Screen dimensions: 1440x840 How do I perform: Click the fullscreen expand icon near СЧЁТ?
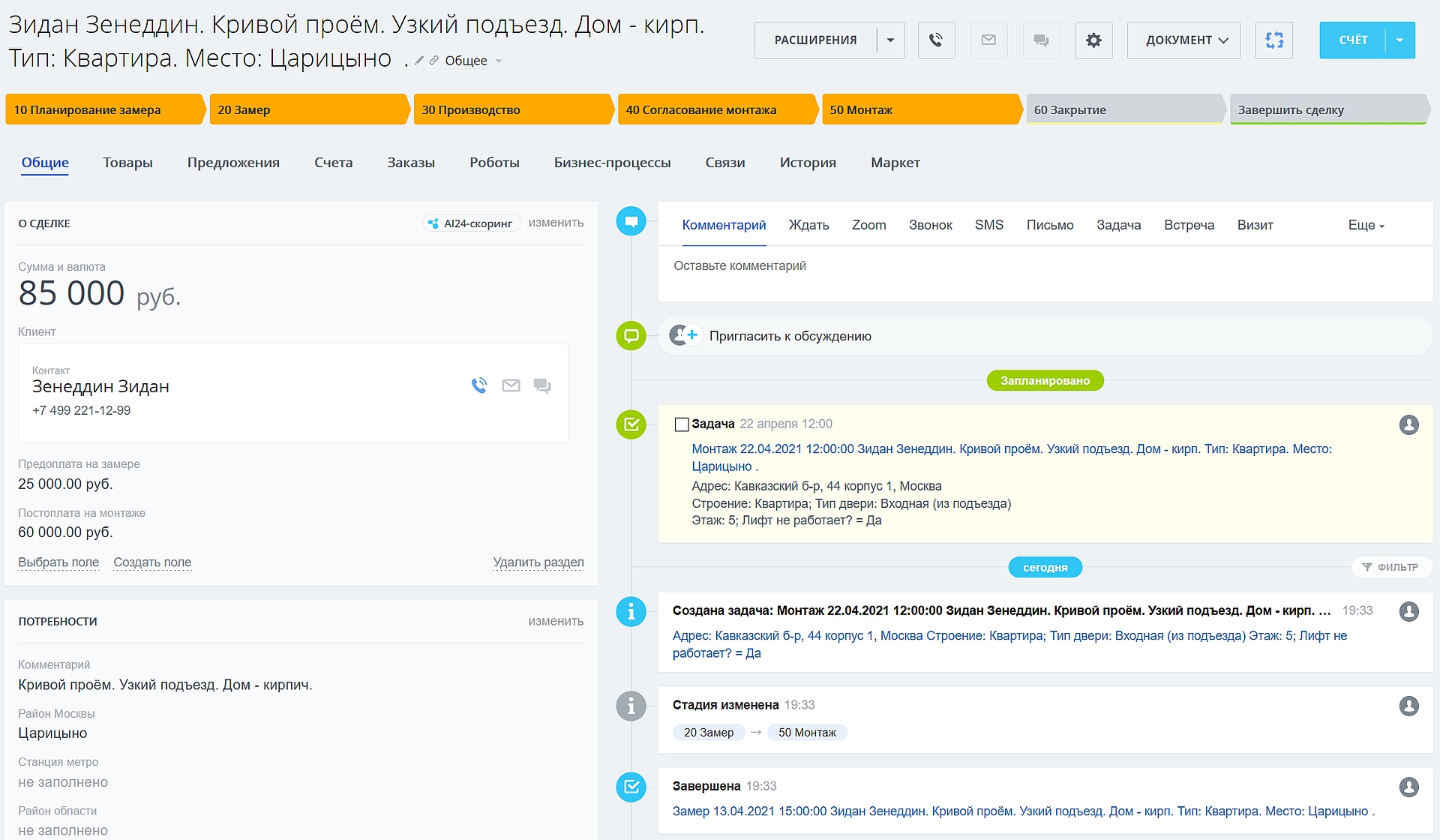point(1273,40)
